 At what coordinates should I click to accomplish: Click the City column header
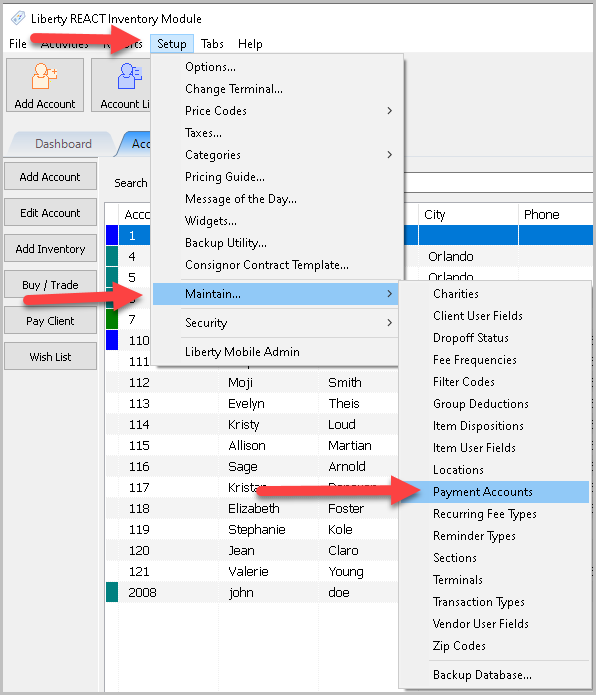click(x=468, y=215)
